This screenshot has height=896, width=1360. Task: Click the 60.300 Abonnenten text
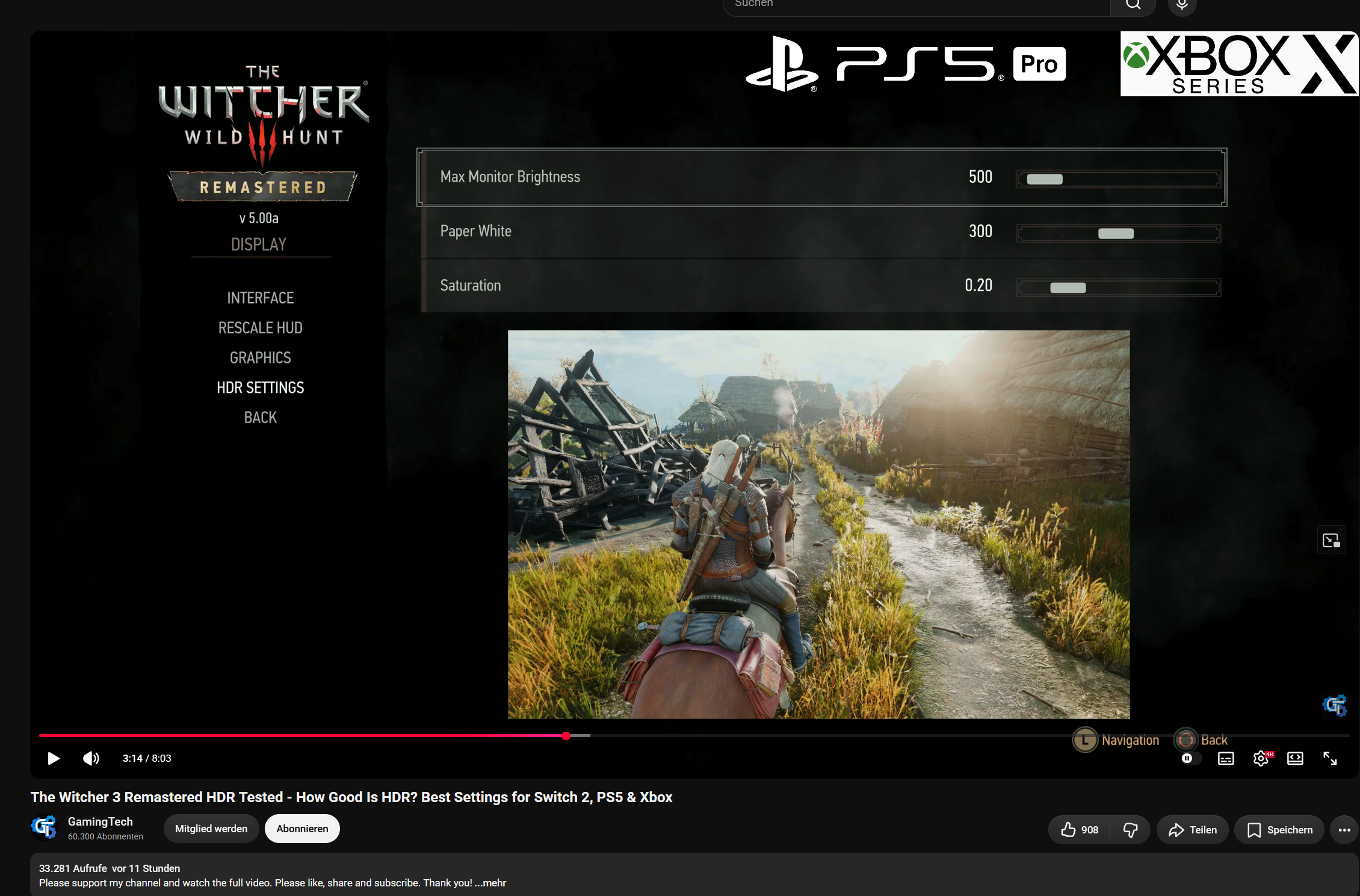click(x=105, y=836)
